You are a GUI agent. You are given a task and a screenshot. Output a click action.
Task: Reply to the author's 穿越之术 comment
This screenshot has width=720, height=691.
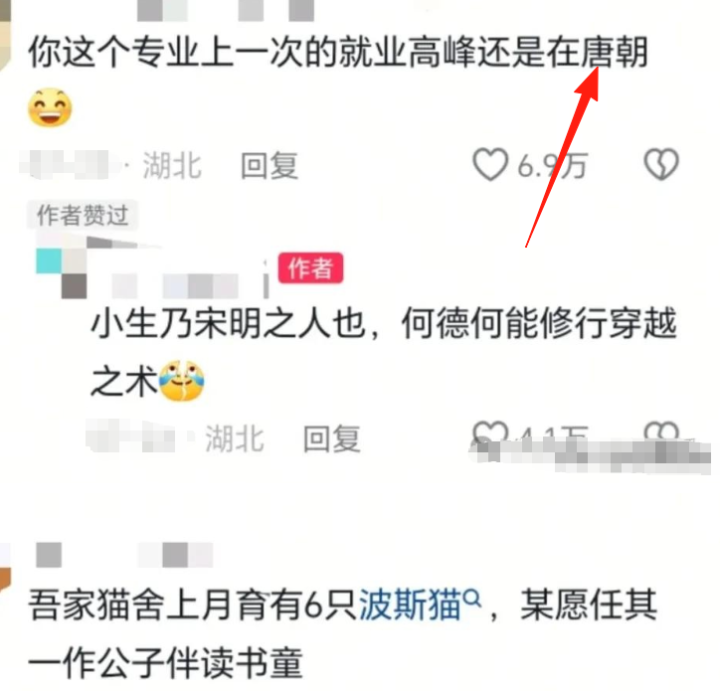pos(332,438)
